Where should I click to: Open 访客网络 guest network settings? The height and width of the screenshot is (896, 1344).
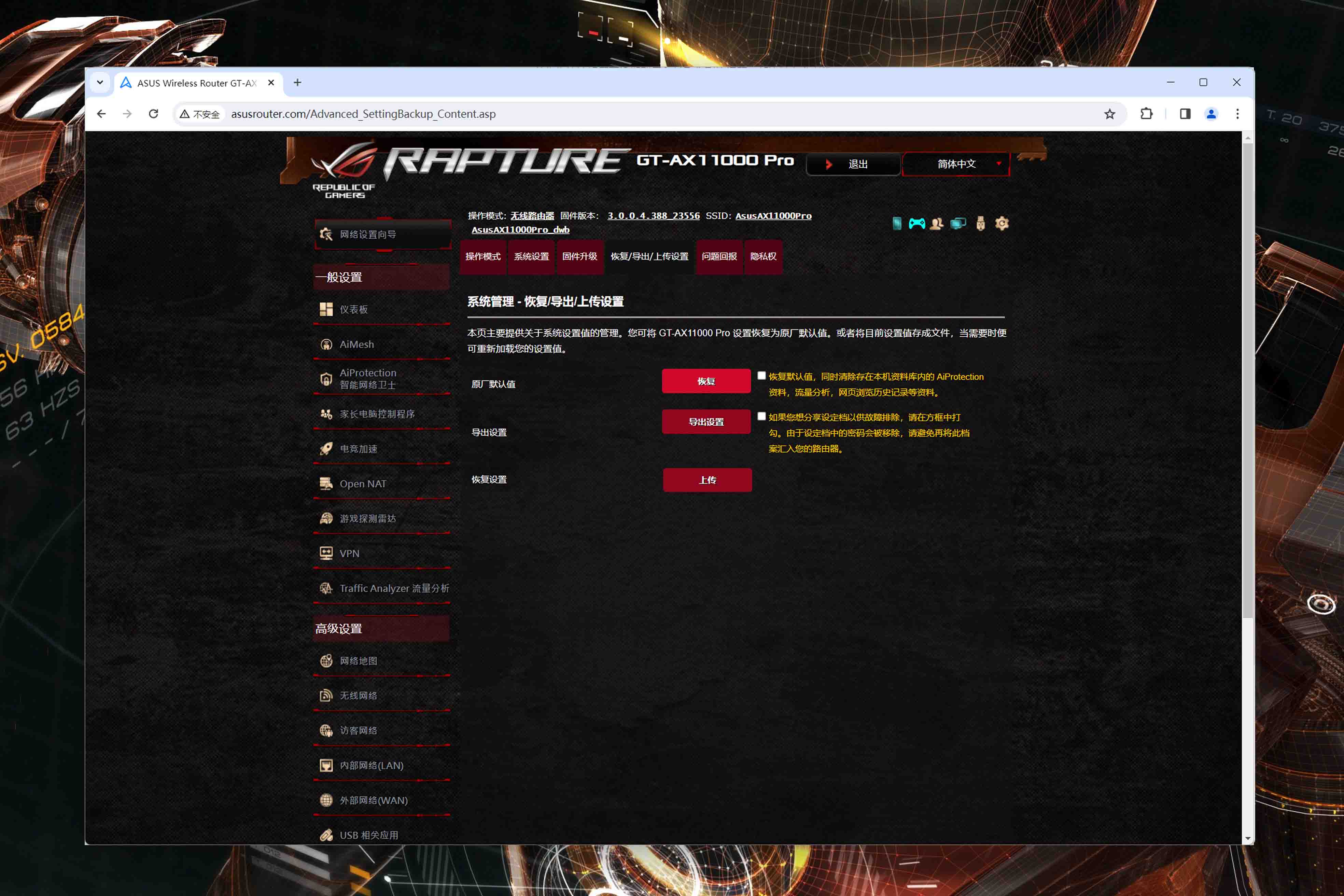click(382, 730)
